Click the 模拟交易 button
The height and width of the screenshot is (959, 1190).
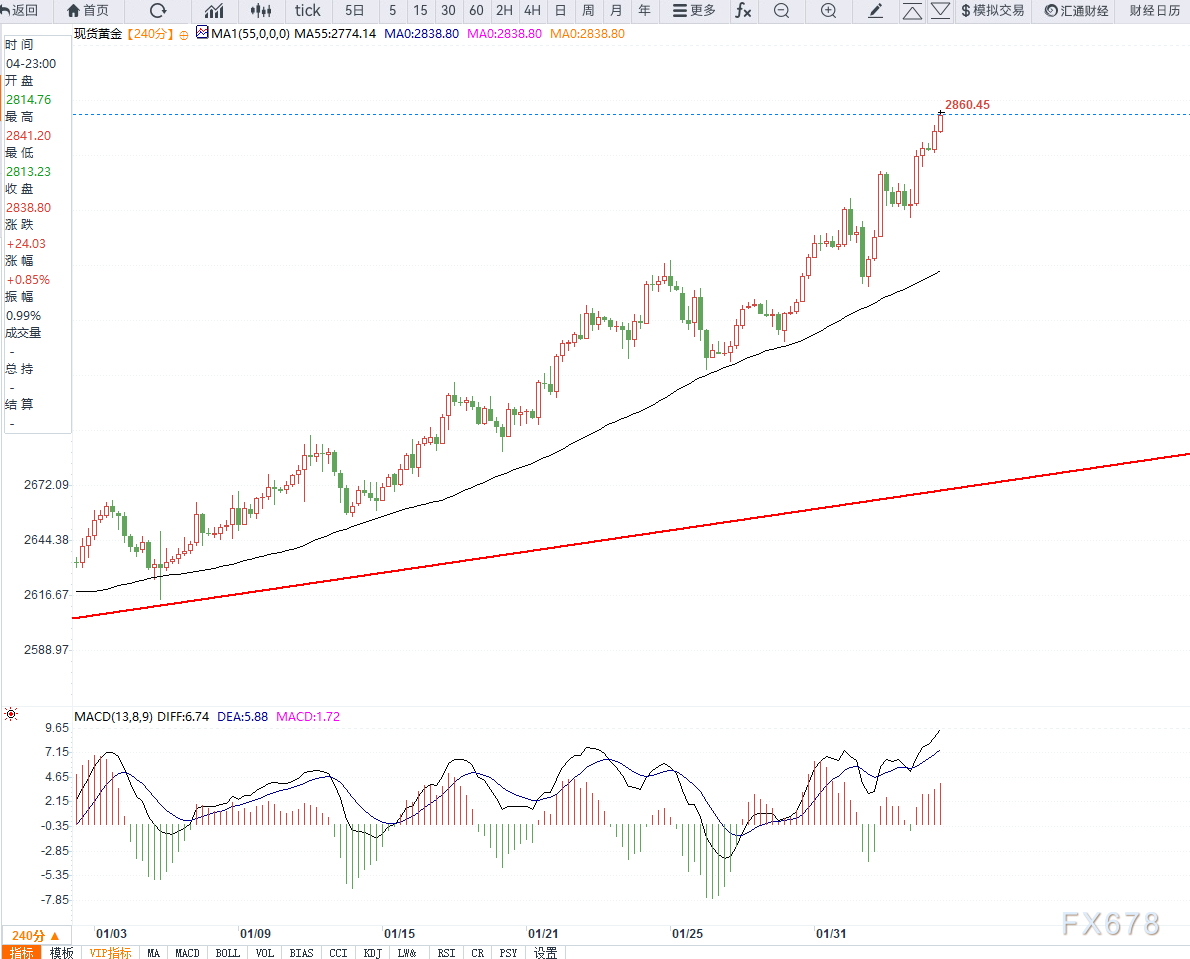pyautogui.click(x=992, y=10)
